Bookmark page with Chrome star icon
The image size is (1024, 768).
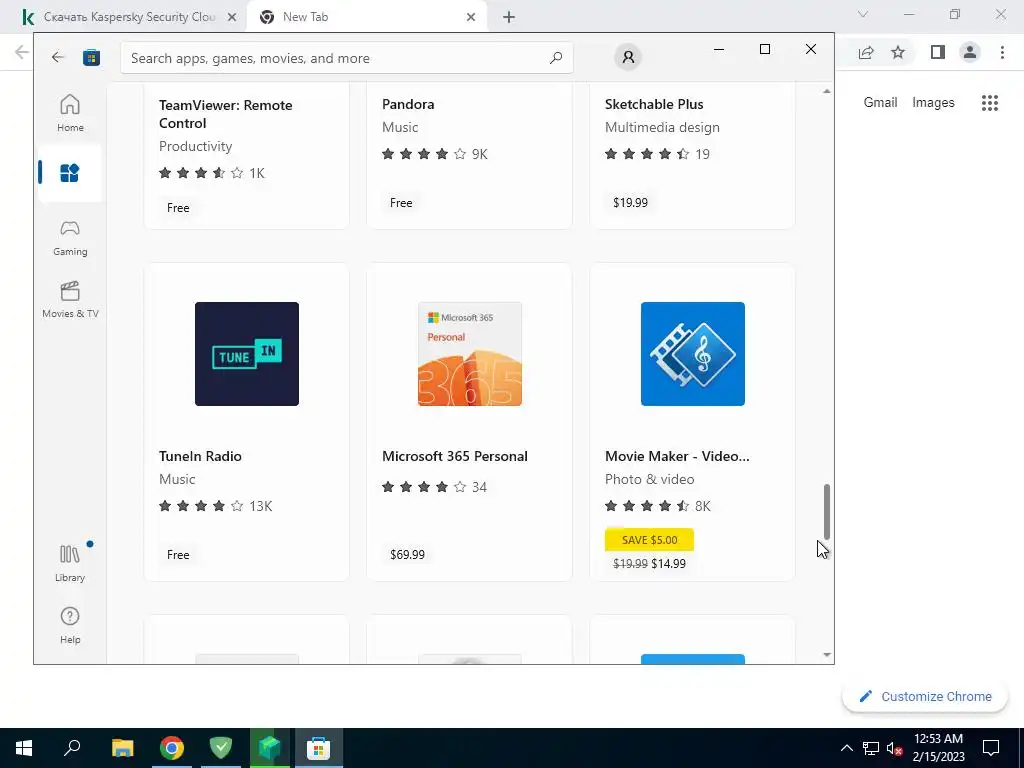coord(898,52)
